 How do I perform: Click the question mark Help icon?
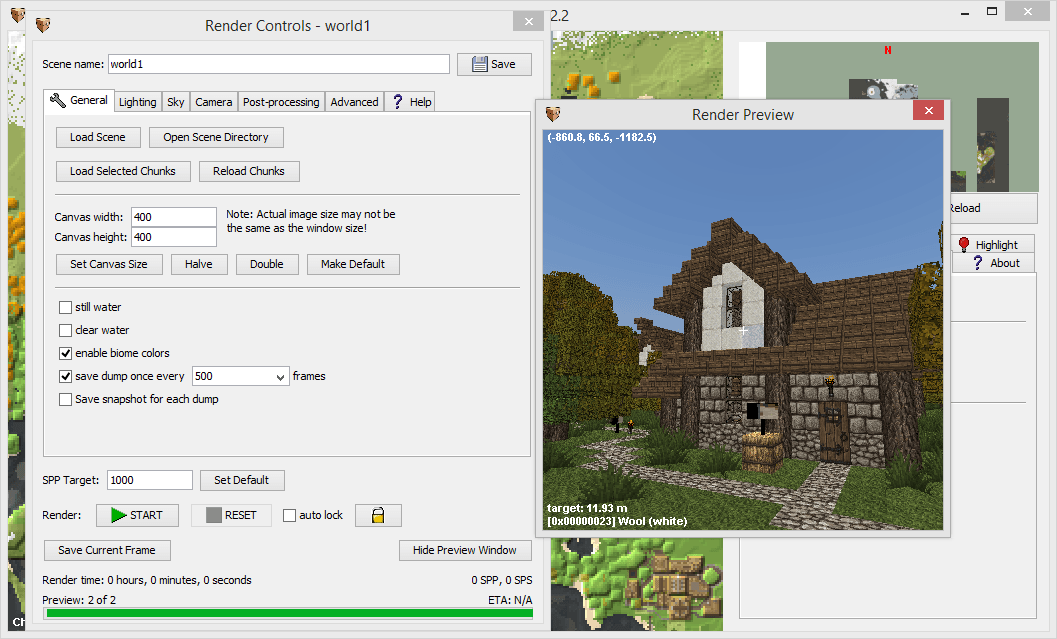[x=398, y=102]
